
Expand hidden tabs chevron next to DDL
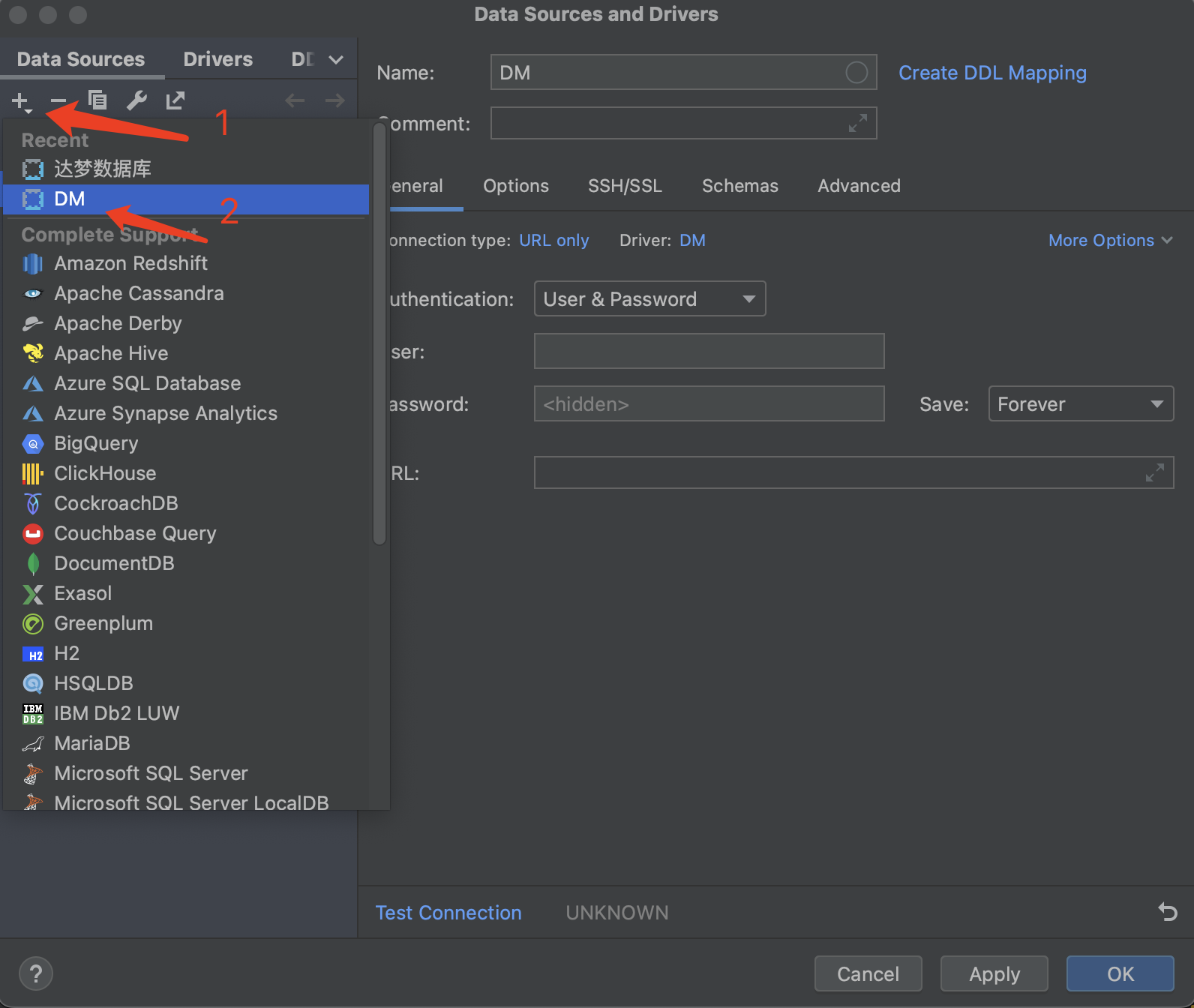(336, 59)
